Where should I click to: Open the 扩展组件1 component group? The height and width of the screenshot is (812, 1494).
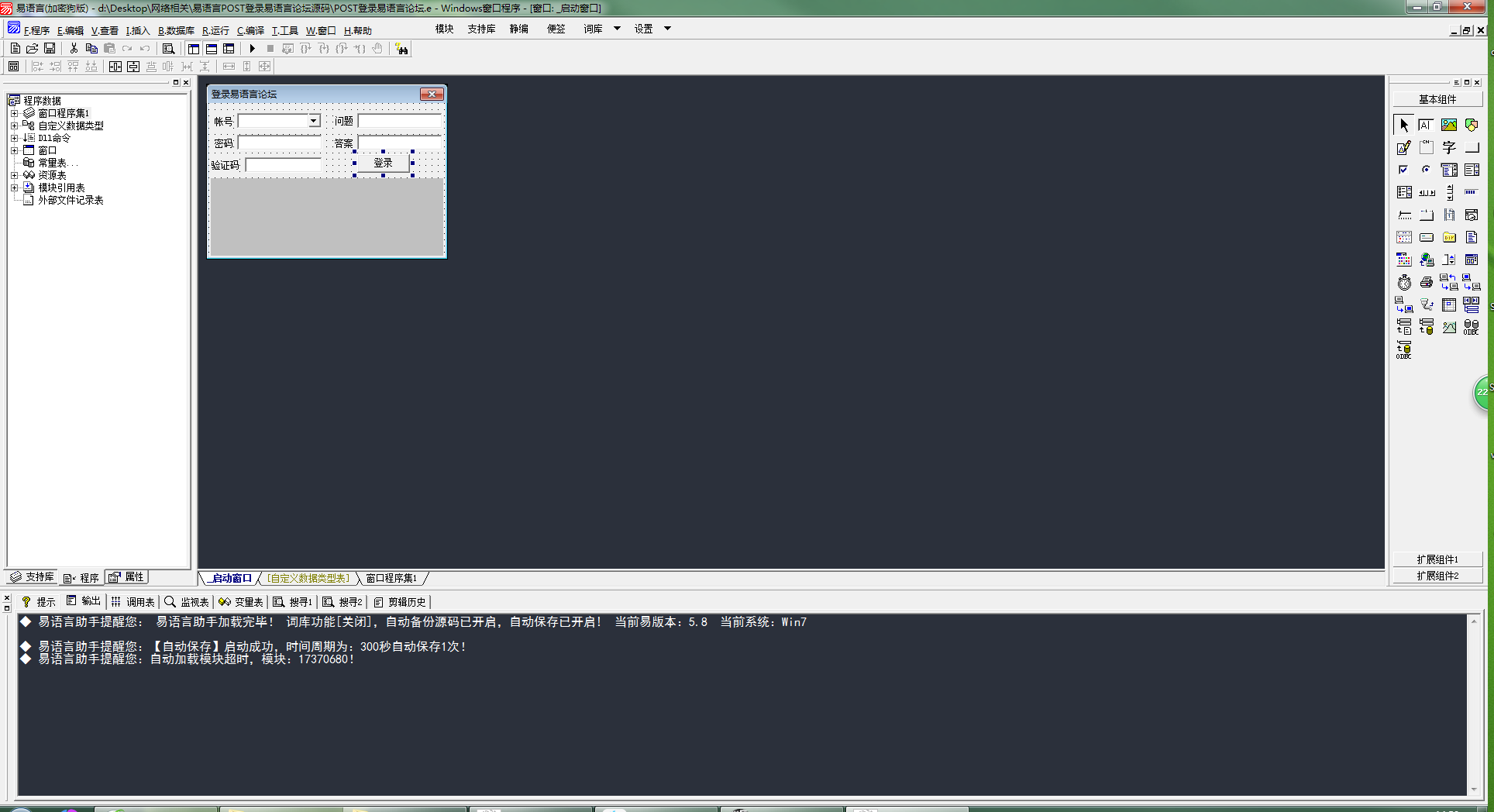point(1437,559)
